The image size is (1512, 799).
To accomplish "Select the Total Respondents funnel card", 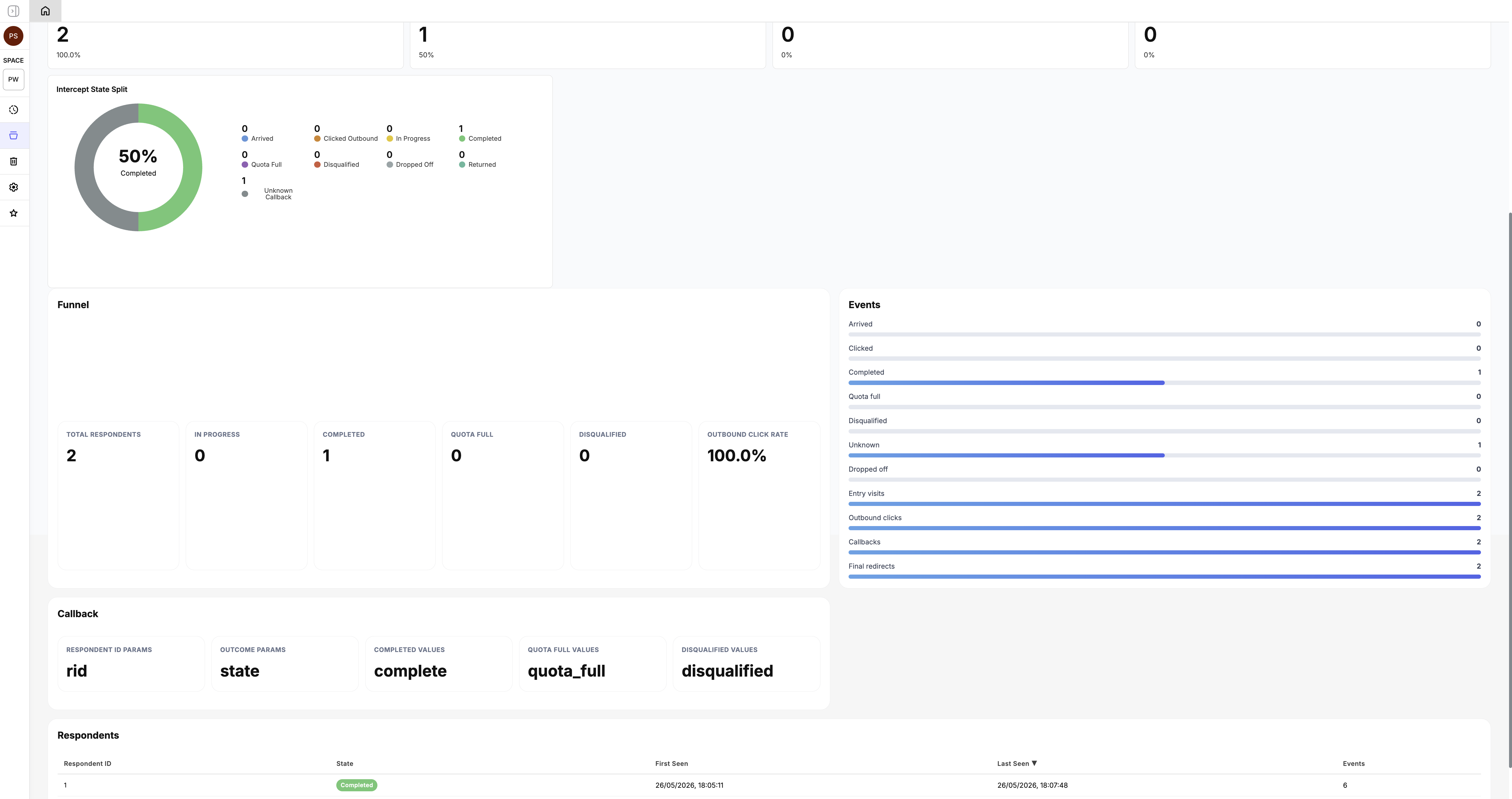I will click(x=118, y=495).
